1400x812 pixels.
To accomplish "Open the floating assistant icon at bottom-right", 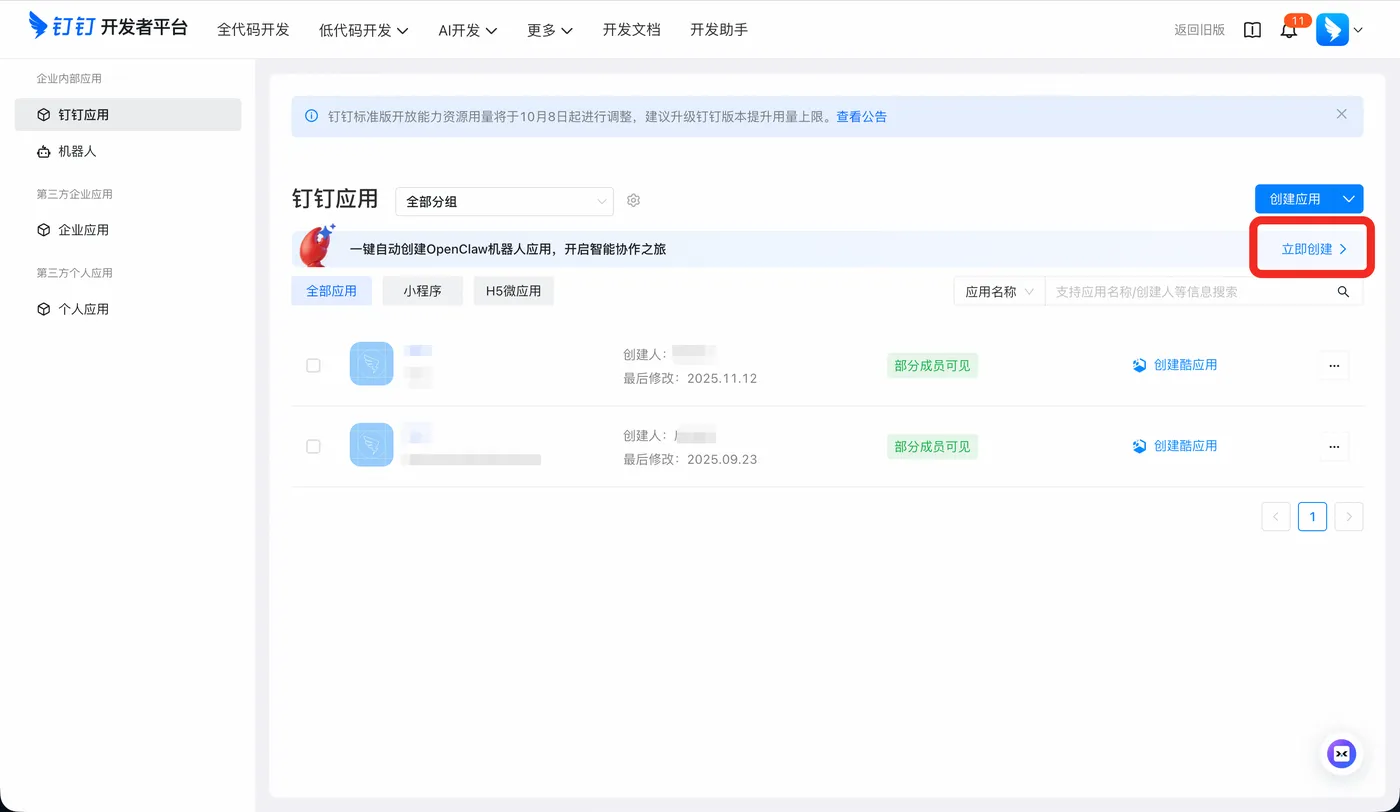I will 1341,753.
